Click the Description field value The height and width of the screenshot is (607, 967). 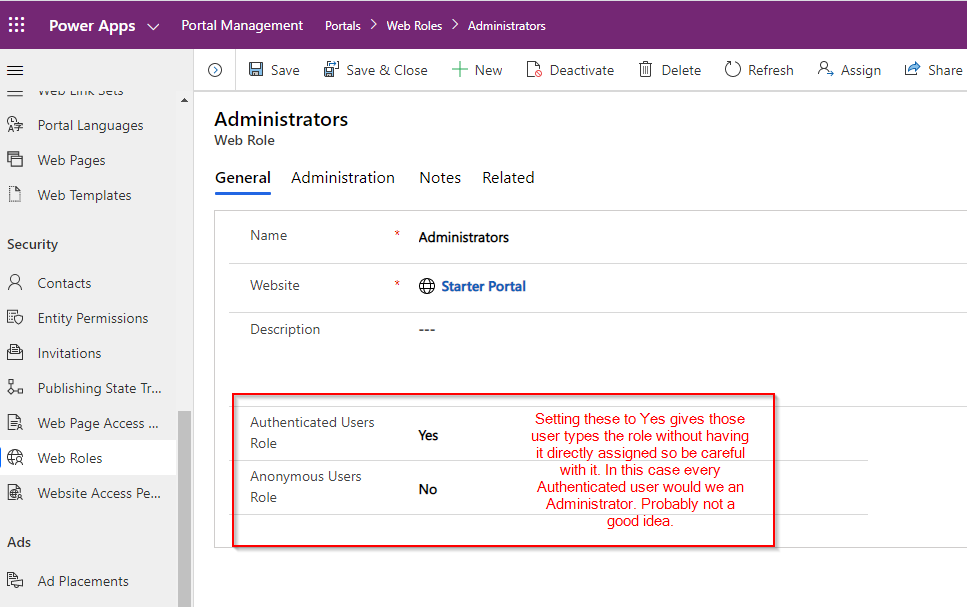[427, 330]
